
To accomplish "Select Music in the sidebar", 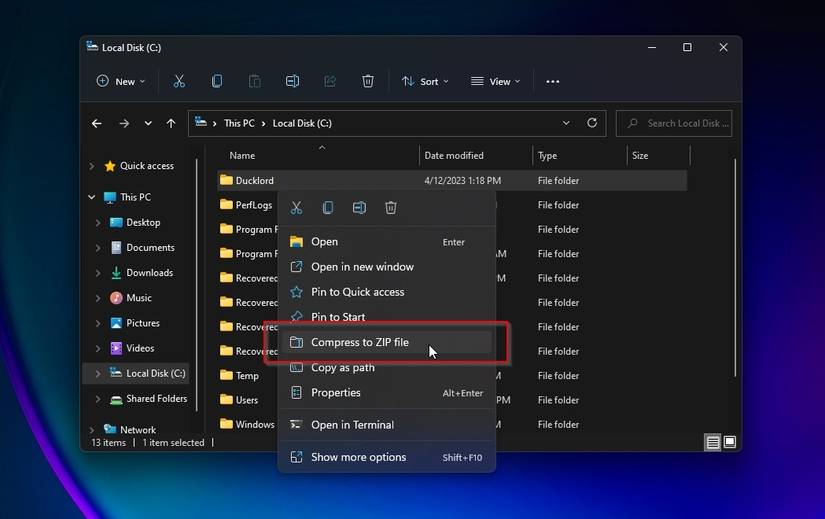I will (139, 298).
